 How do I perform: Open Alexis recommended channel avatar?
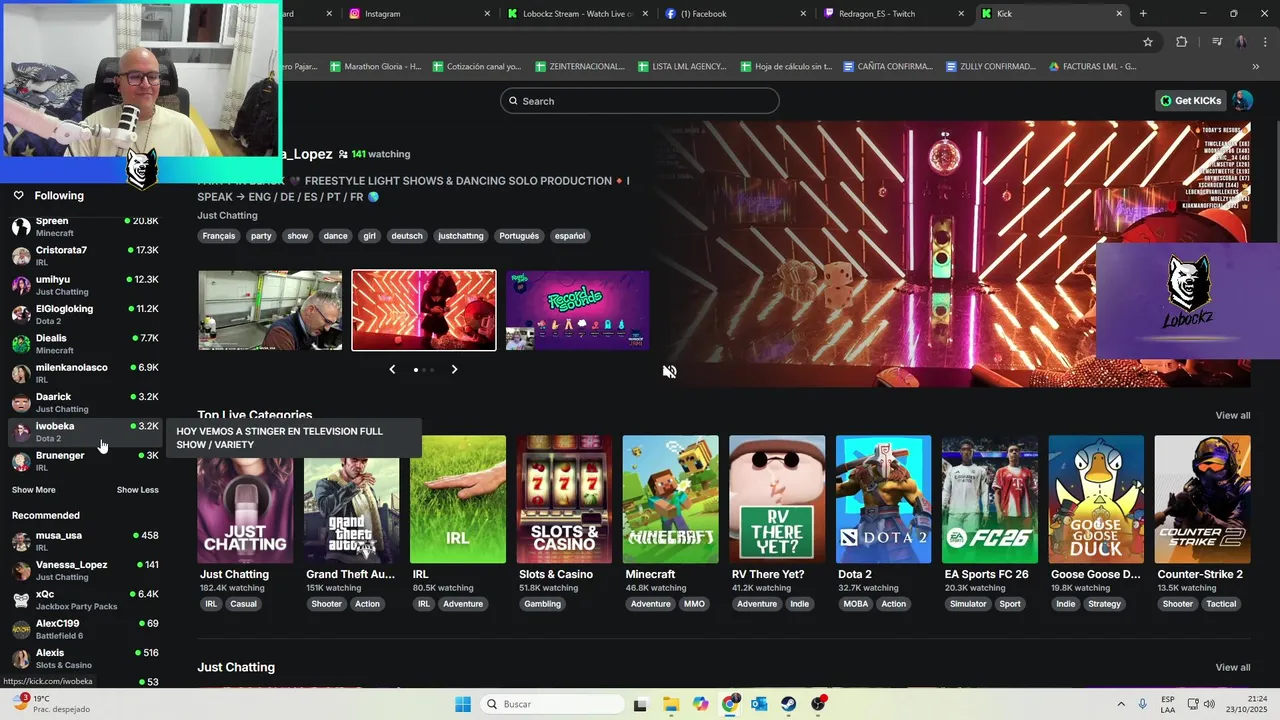pyautogui.click(x=20, y=658)
